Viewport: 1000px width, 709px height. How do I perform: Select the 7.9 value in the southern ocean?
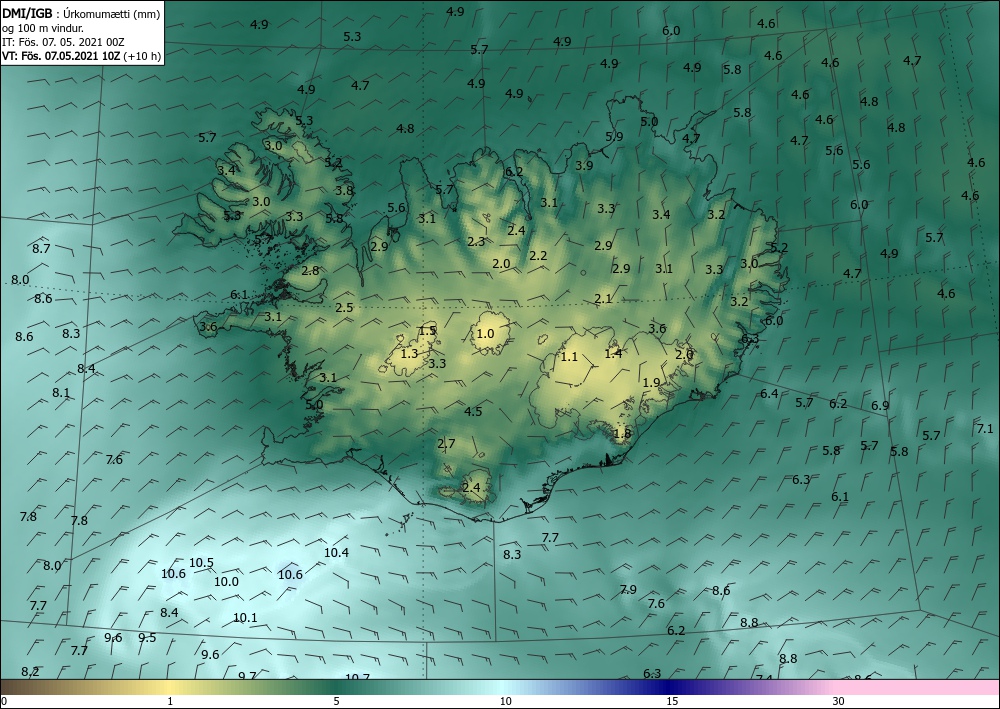(628, 590)
